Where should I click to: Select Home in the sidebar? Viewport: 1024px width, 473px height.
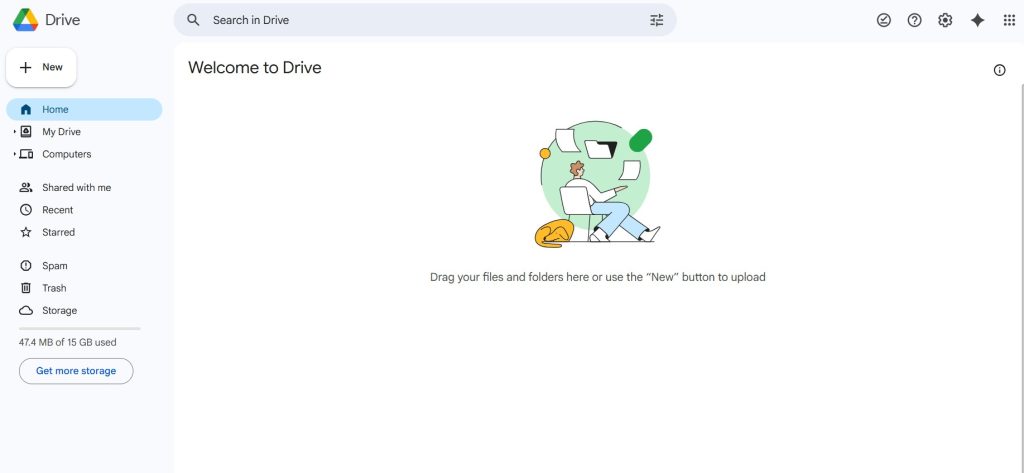pyautogui.click(x=84, y=110)
